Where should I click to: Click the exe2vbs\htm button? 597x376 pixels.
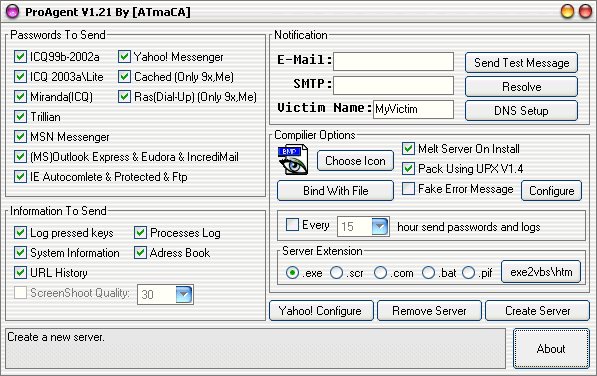pos(541,272)
